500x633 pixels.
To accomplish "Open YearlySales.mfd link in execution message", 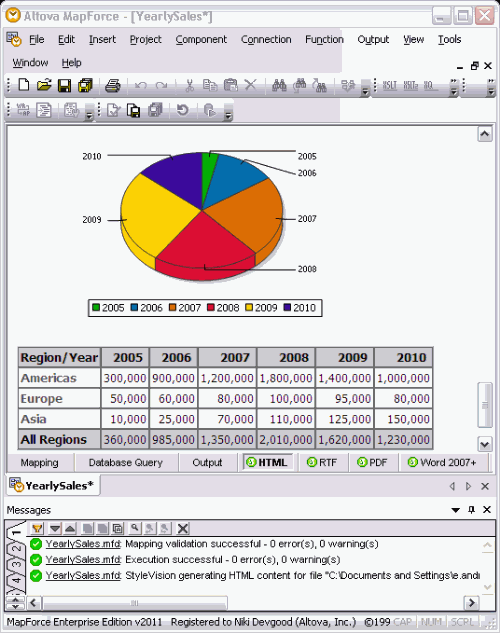I will point(83,560).
